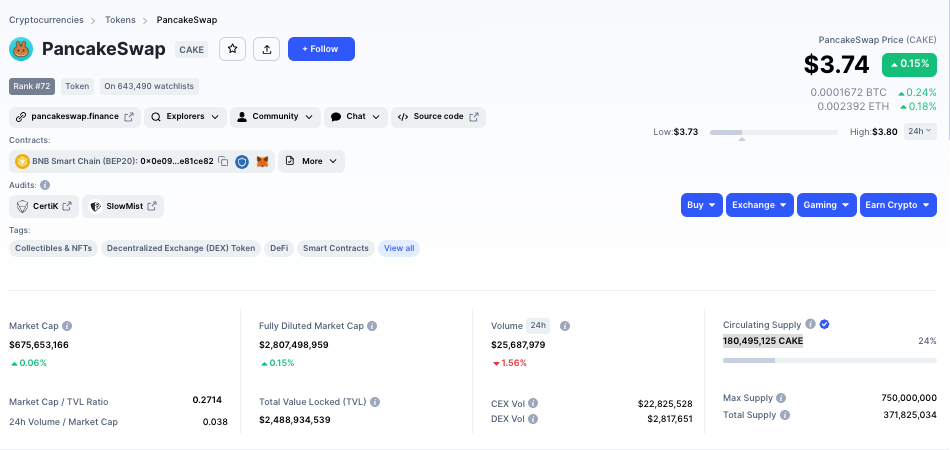Click the $3.74 price heading
Screen dimensions: 950x450
point(837,65)
